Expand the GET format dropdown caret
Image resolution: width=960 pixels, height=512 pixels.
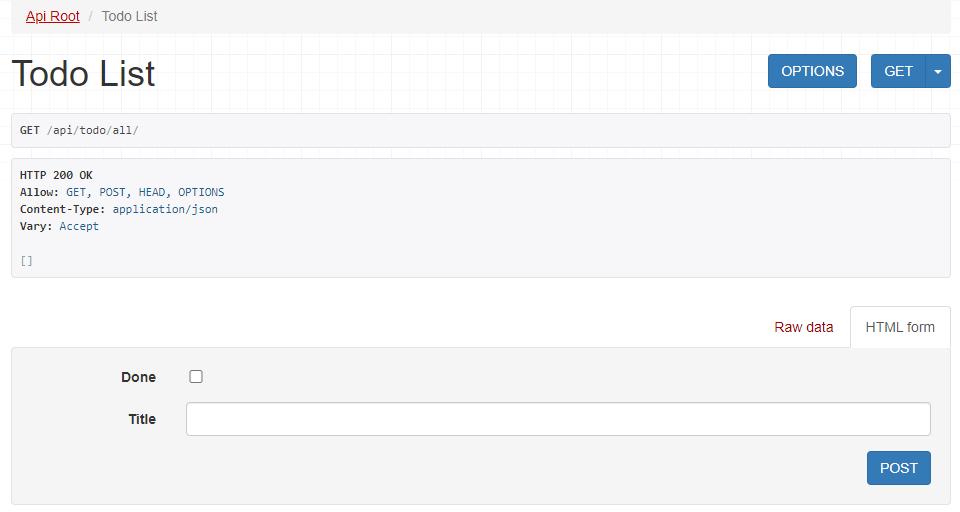(x=938, y=71)
